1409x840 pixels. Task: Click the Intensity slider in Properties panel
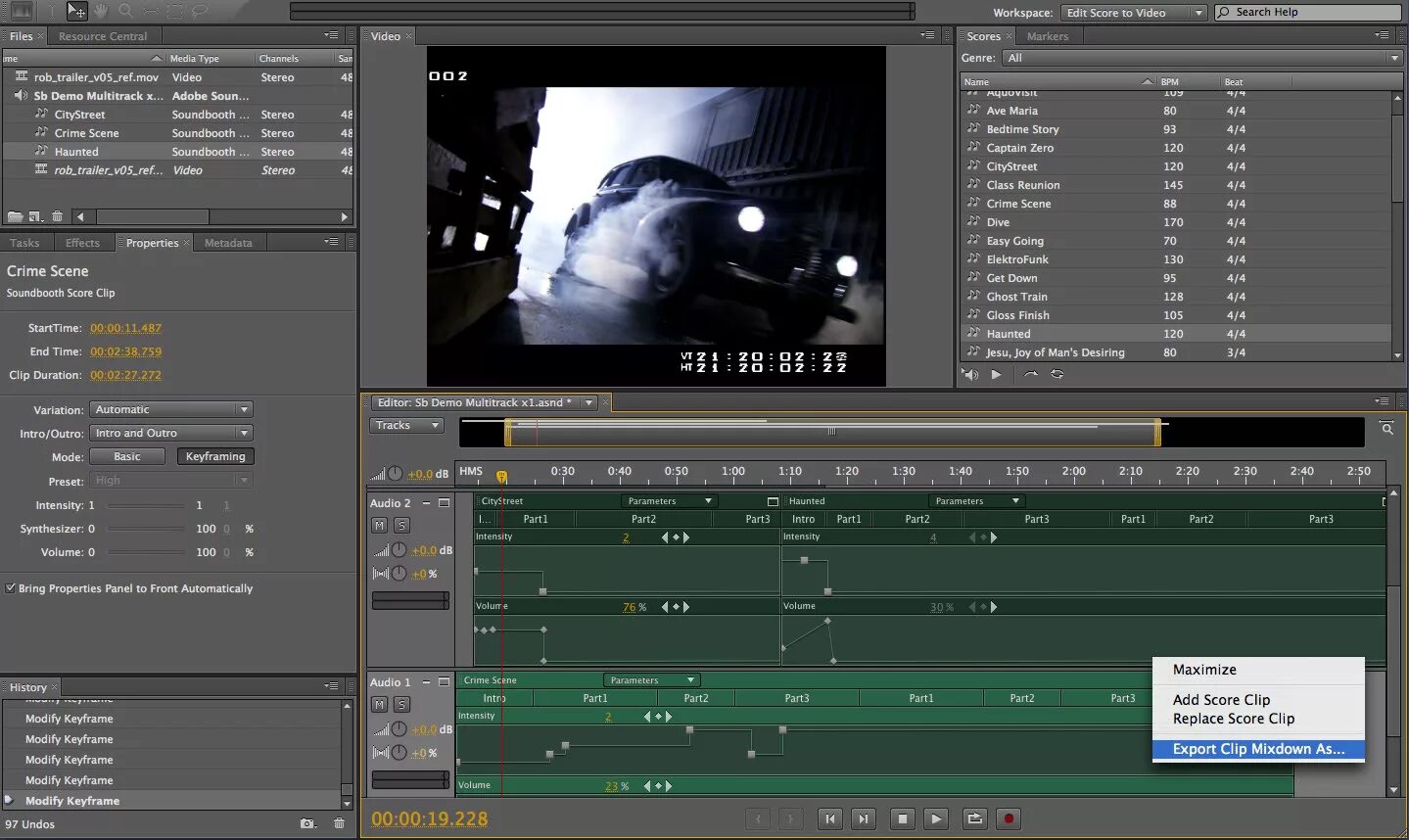coord(145,505)
